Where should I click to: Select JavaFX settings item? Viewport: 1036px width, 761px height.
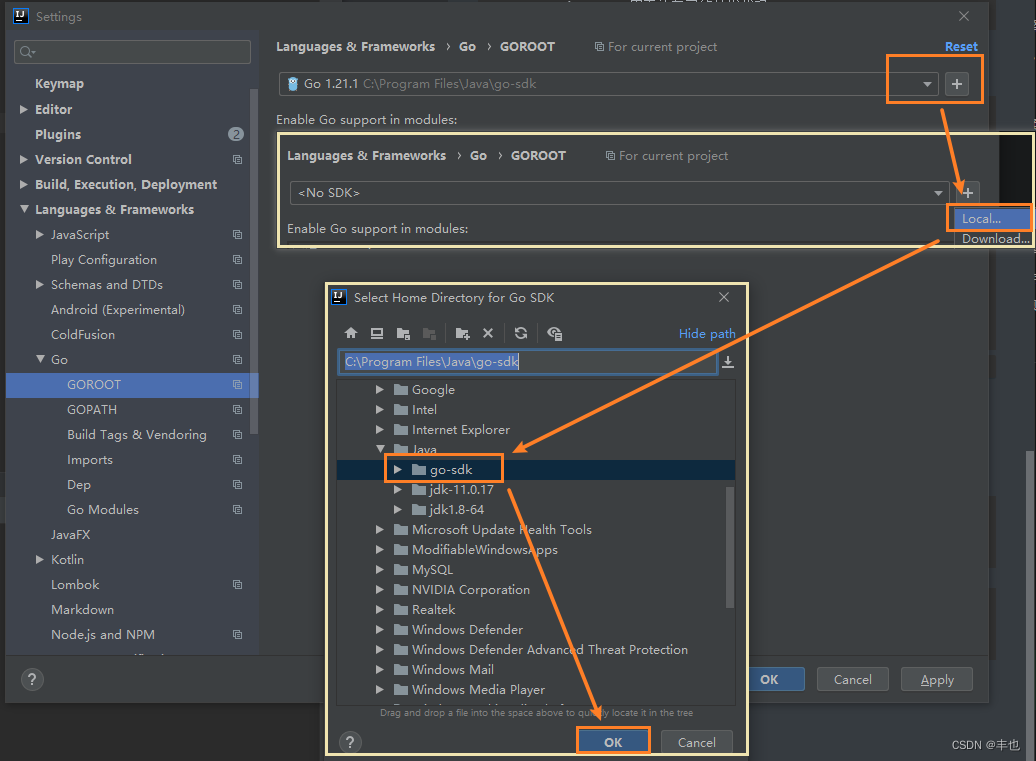pos(71,534)
